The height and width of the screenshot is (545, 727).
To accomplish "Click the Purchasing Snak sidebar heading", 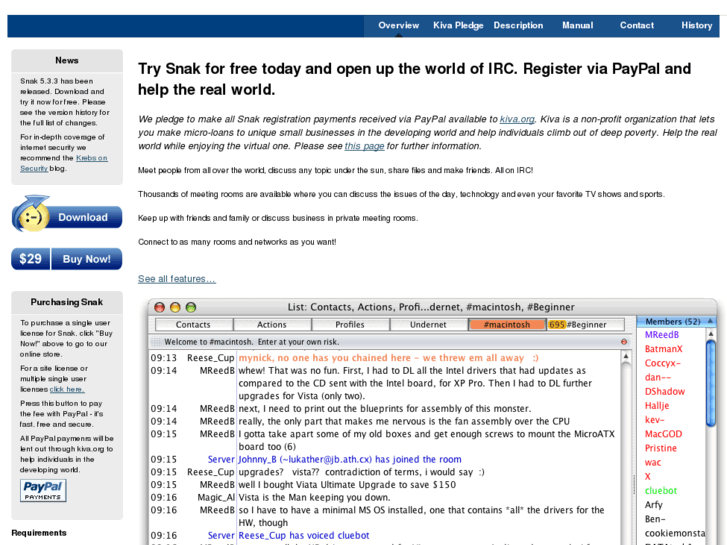I will coord(67,302).
